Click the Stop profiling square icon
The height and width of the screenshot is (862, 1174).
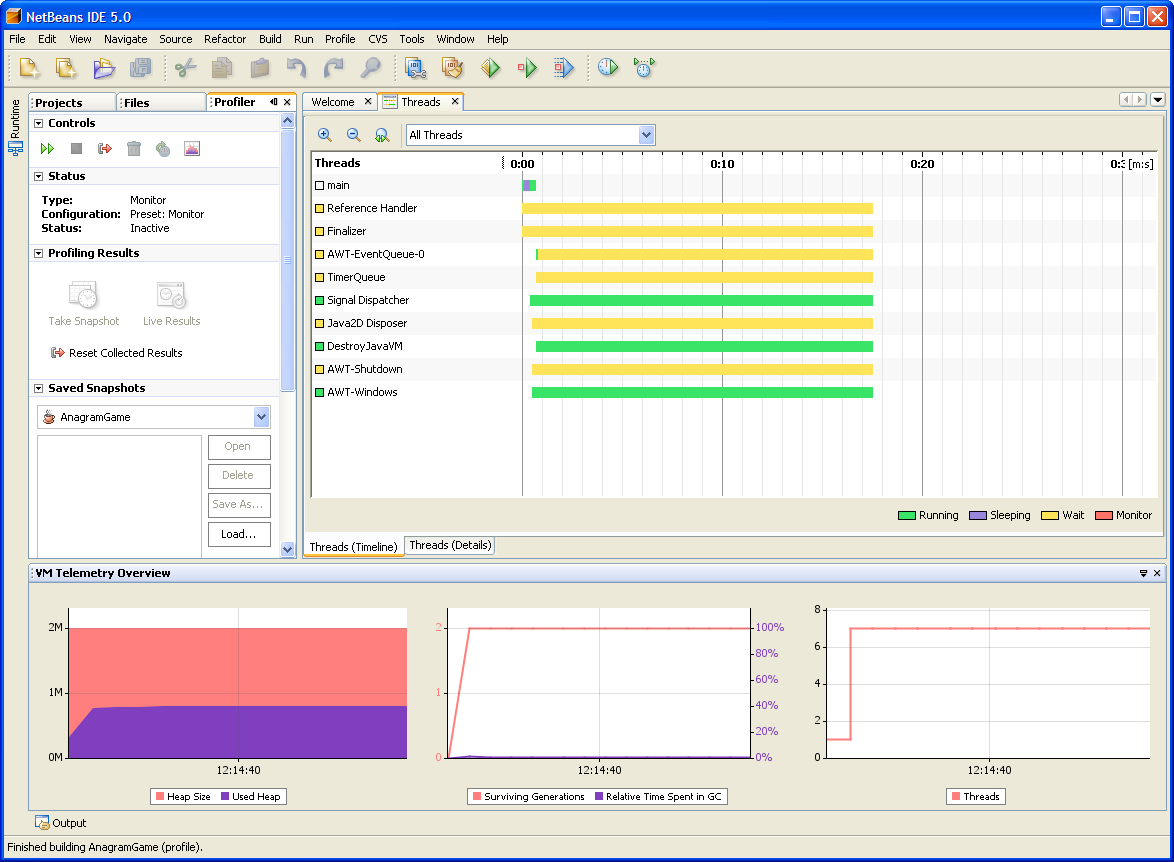pos(76,149)
